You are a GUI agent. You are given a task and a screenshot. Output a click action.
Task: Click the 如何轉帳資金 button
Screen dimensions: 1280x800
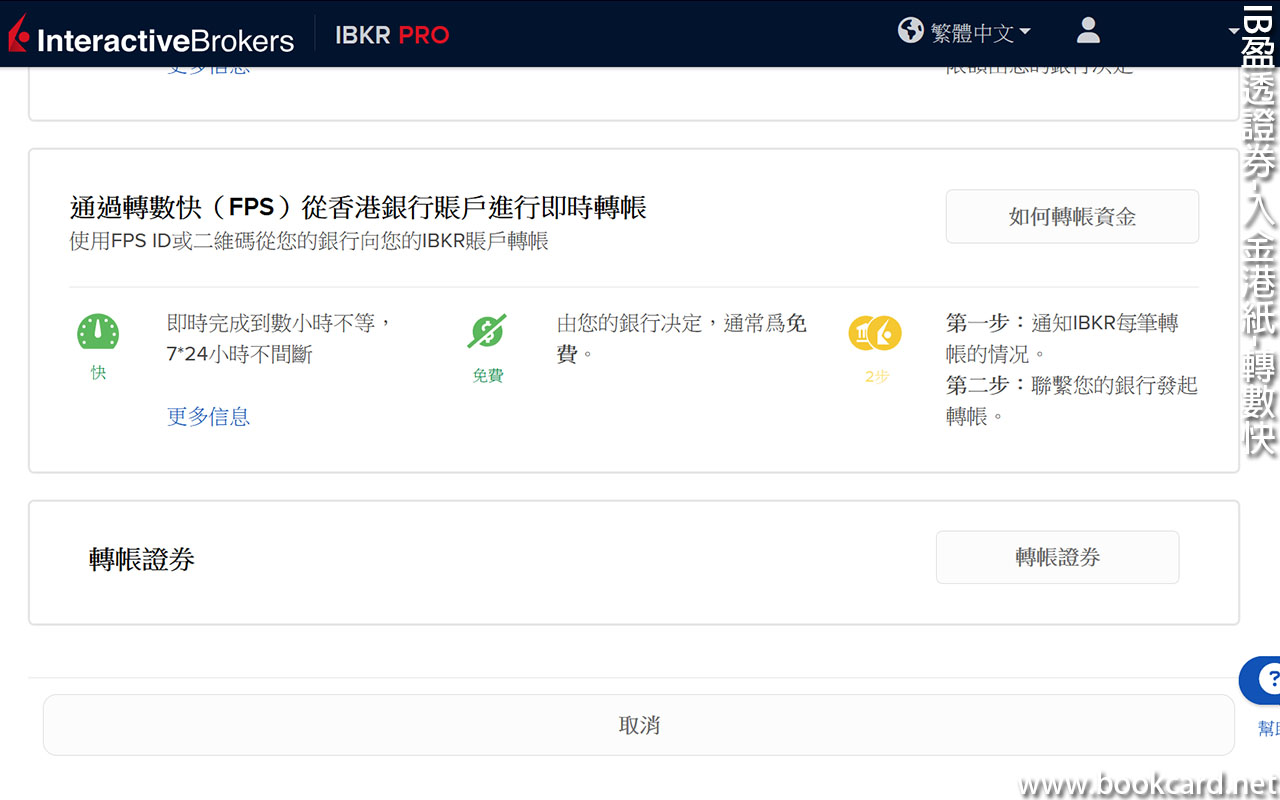(1072, 217)
